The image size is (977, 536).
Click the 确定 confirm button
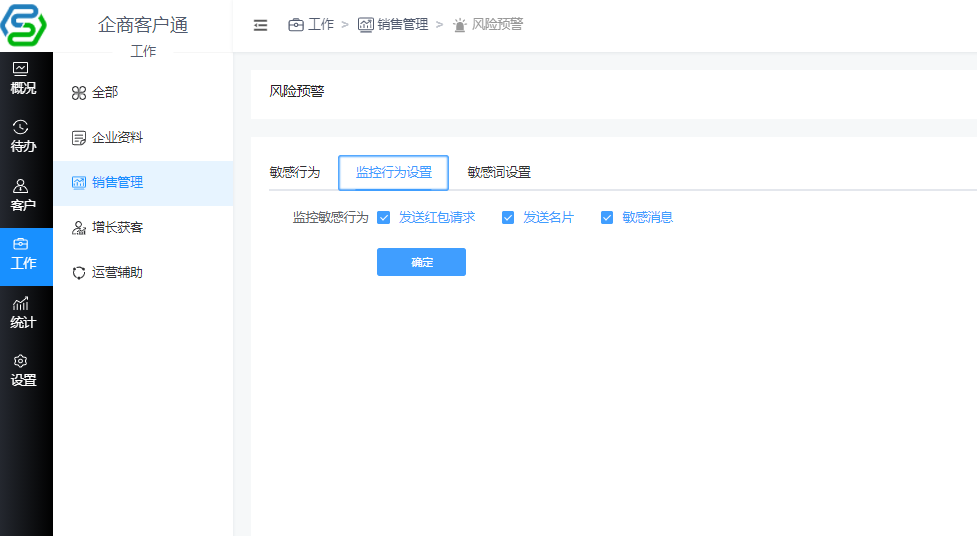421,262
